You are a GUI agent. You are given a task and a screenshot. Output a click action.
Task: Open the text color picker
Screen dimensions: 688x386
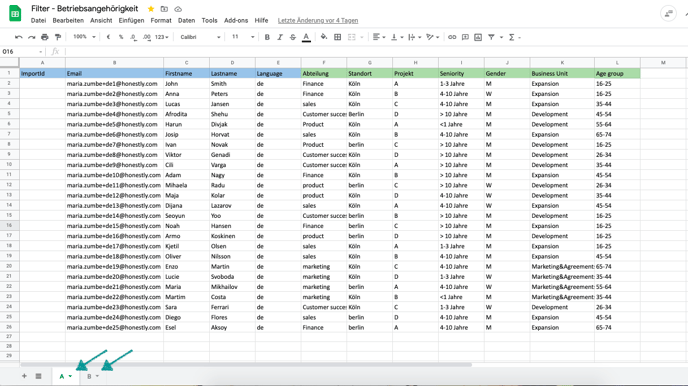pyautogui.click(x=306, y=37)
